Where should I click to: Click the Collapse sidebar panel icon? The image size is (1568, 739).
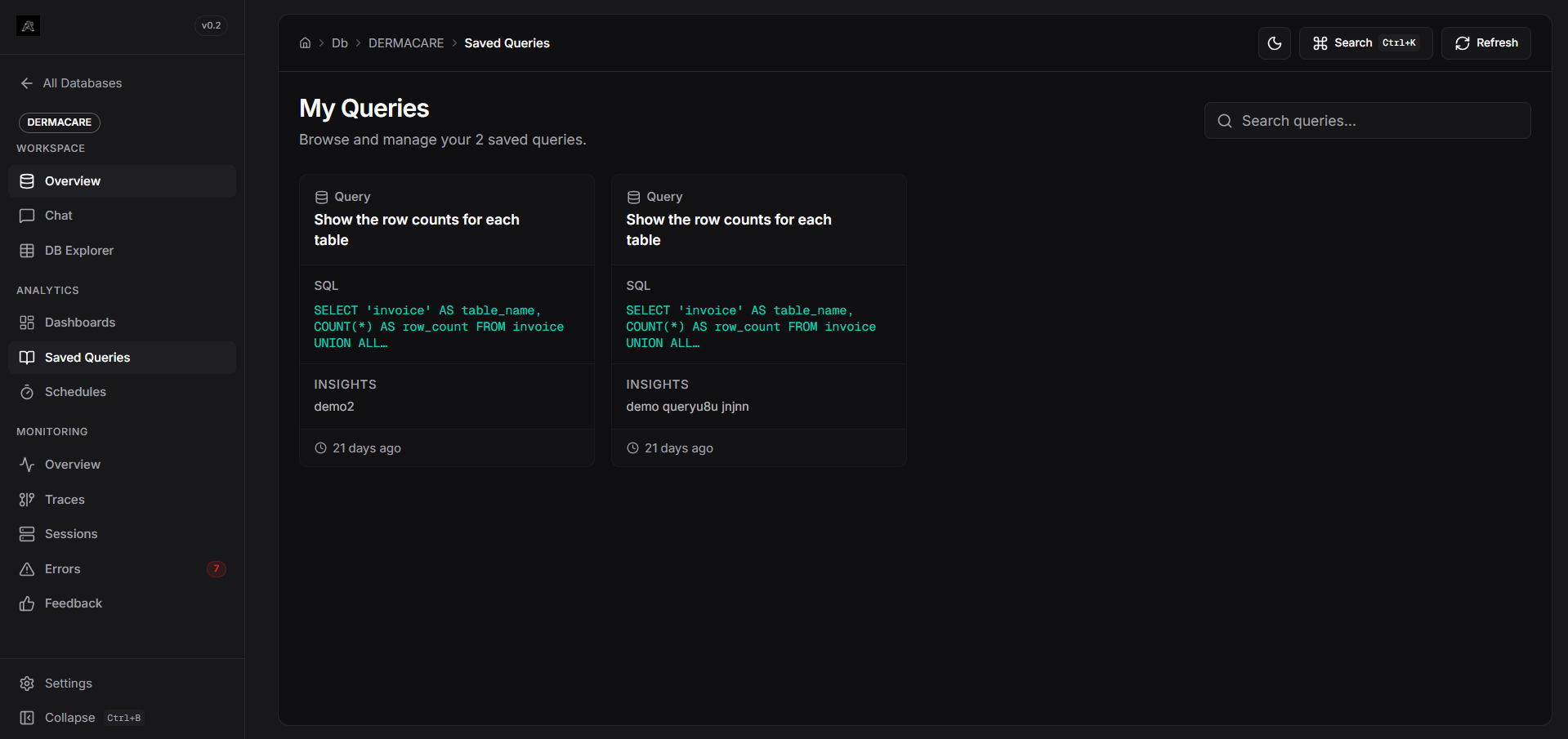(27, 718)
